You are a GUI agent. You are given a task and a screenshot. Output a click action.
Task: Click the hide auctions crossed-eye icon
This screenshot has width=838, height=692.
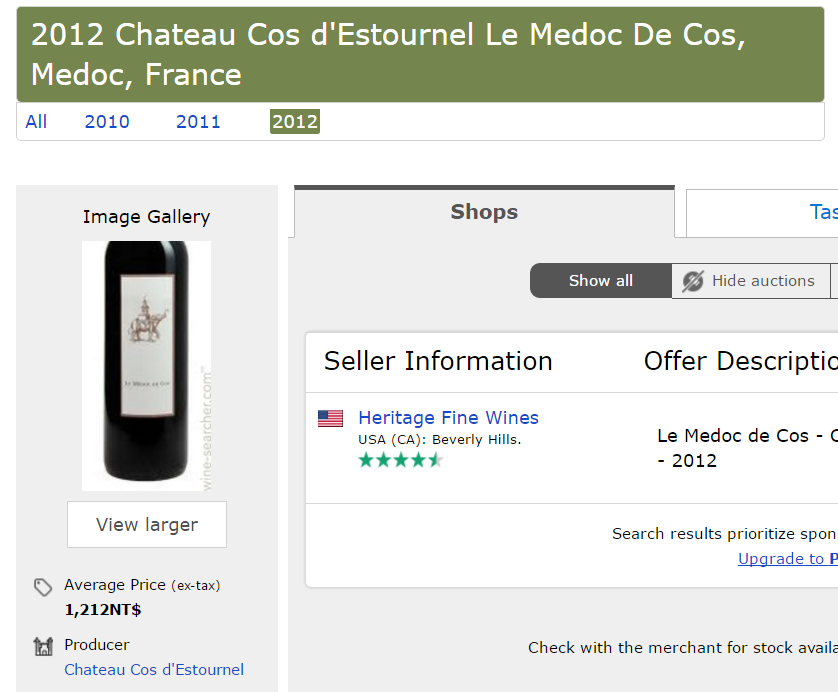pos(693,281)
